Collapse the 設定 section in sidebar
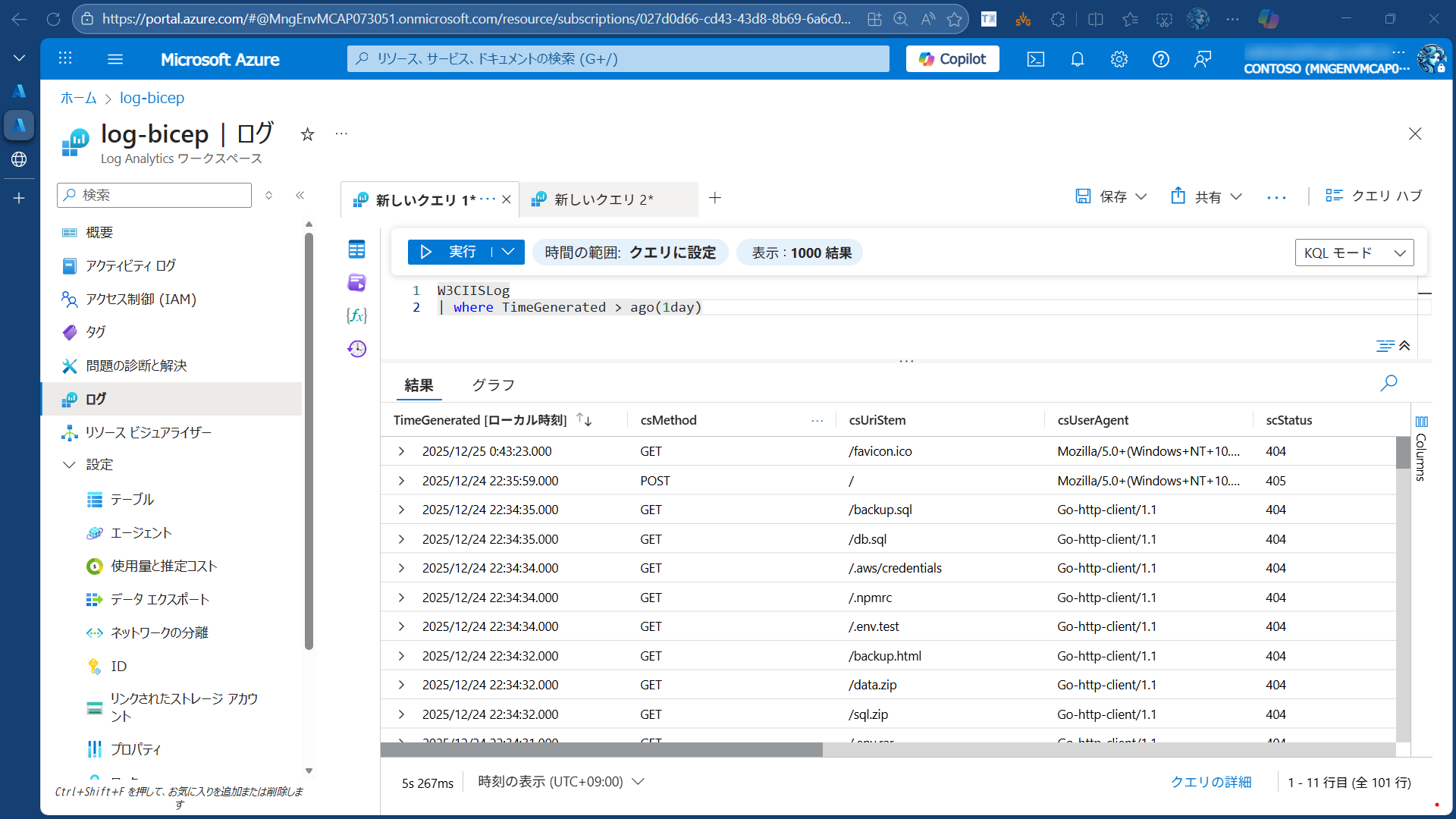The width and height of the screenshot is (1456, 819). (69, 465)
